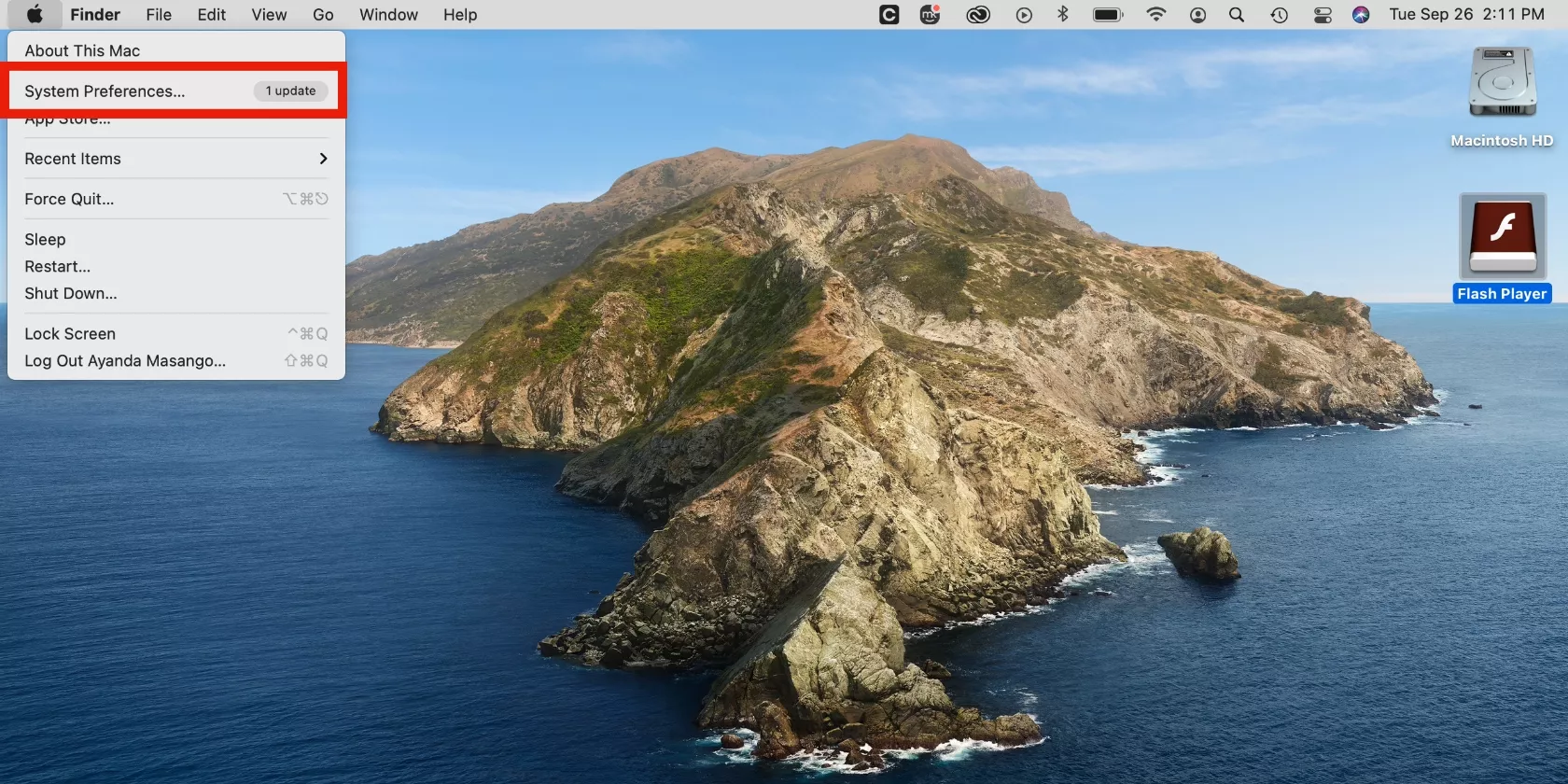Expand the Recent Items submenu arrow

pos(323,159)
